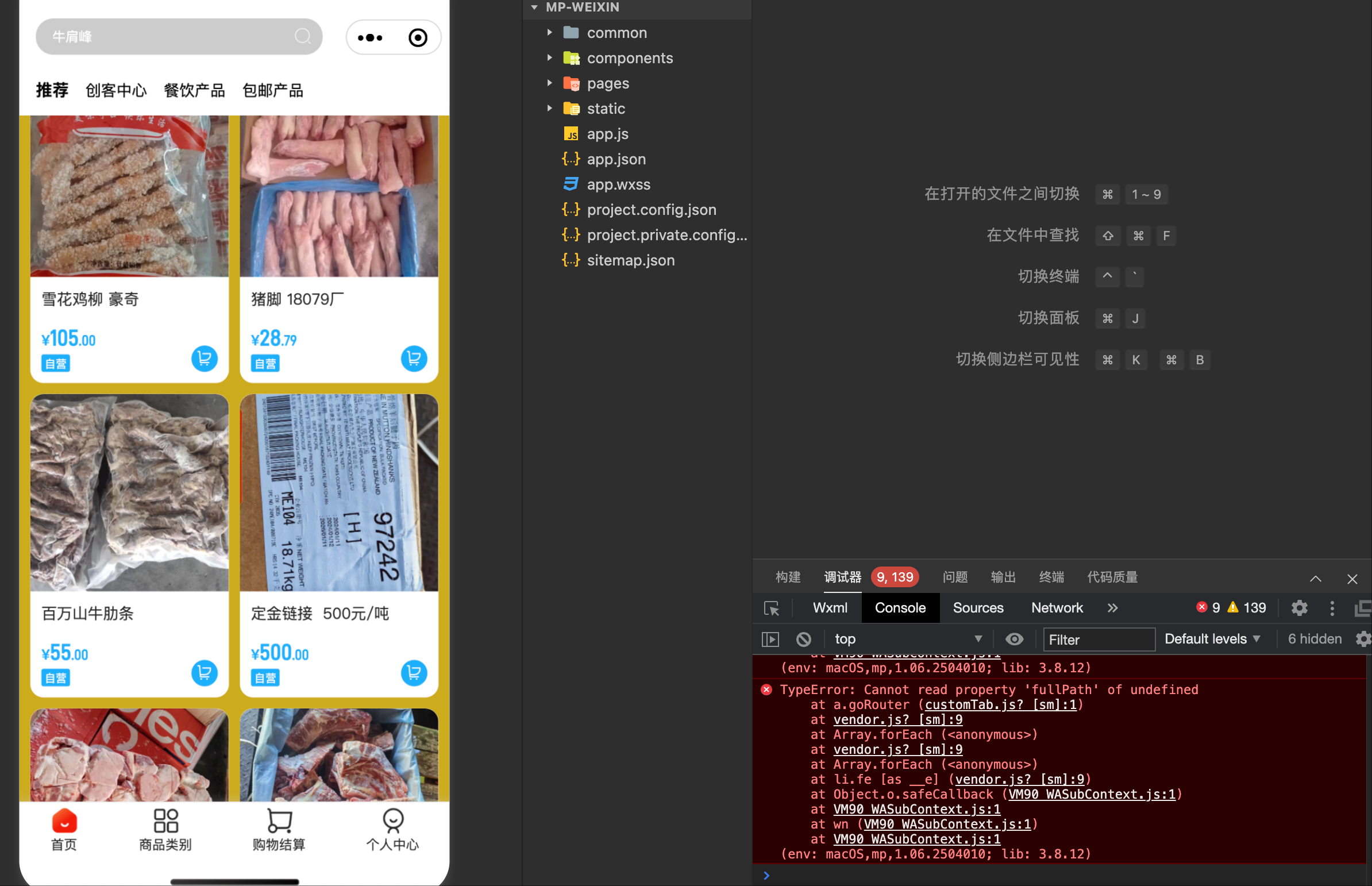Switch to the Console tab
Screen dimensions: 1372x886
[x=900, y=608]
